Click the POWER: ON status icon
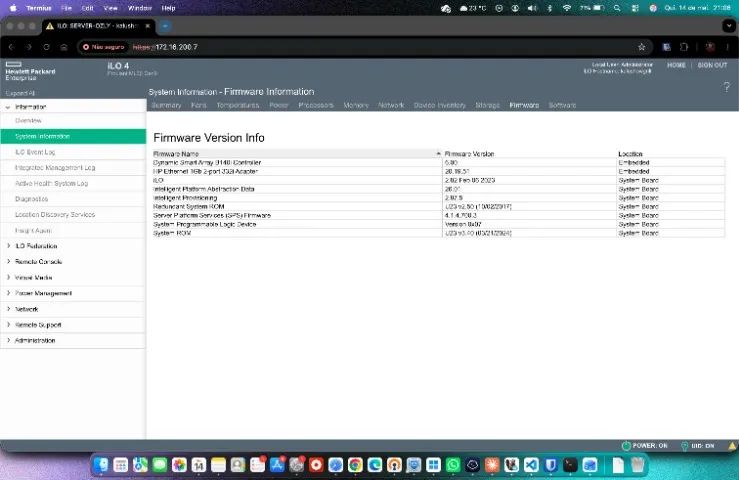 tap(626, 446)
